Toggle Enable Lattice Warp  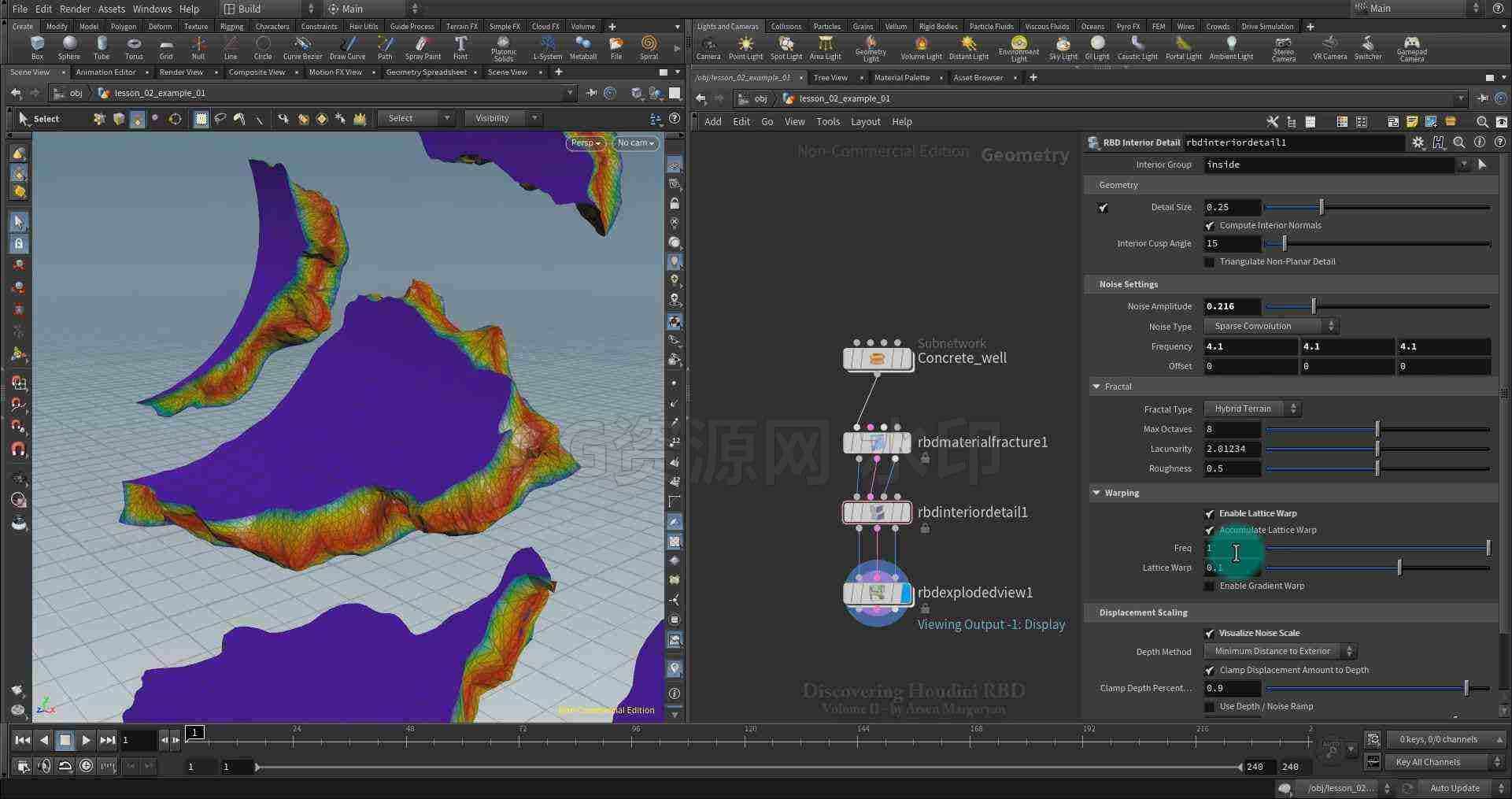pos(1210,514)
